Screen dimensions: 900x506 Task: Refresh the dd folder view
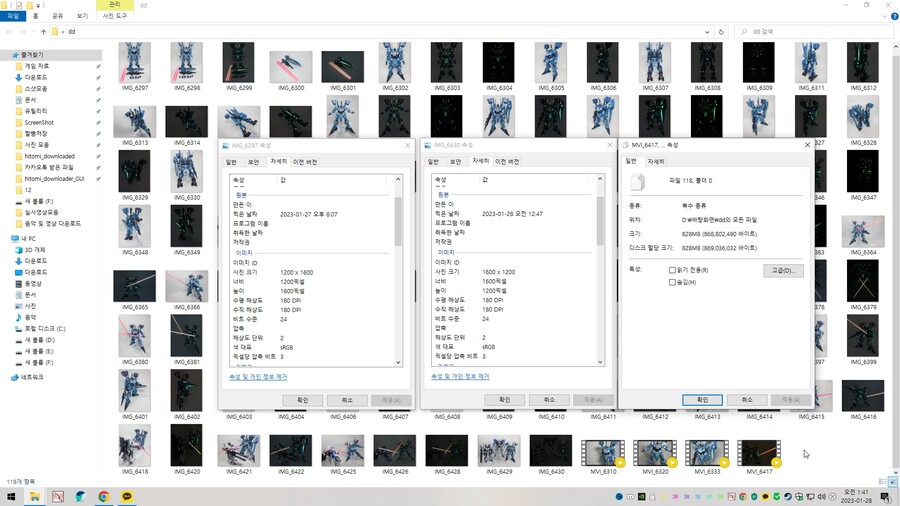[721, 32]
